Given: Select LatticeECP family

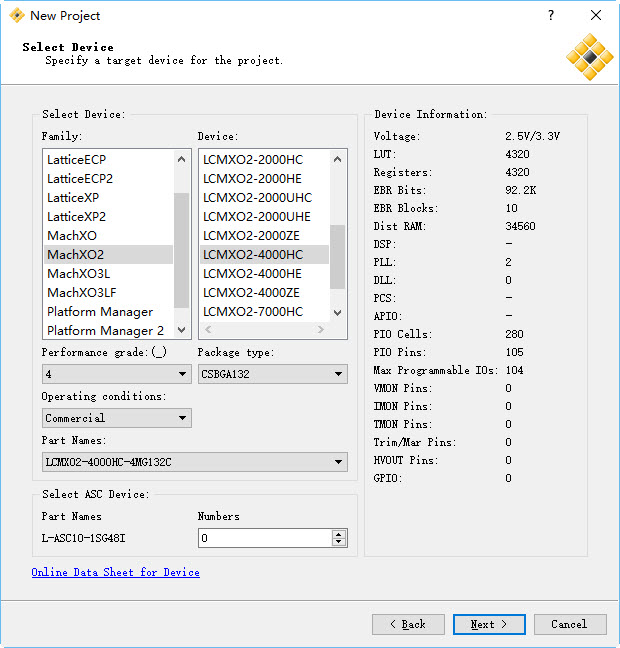Looking at the screenshot, I should click(108, 160).
